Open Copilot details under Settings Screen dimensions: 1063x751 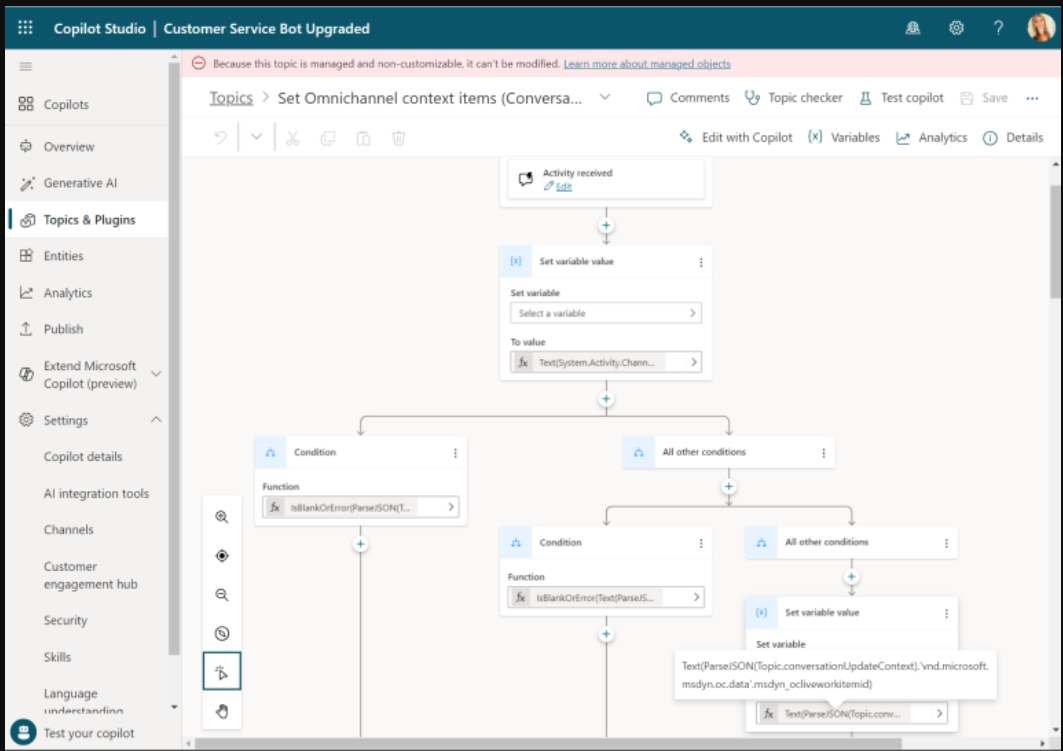coord(83,457)
